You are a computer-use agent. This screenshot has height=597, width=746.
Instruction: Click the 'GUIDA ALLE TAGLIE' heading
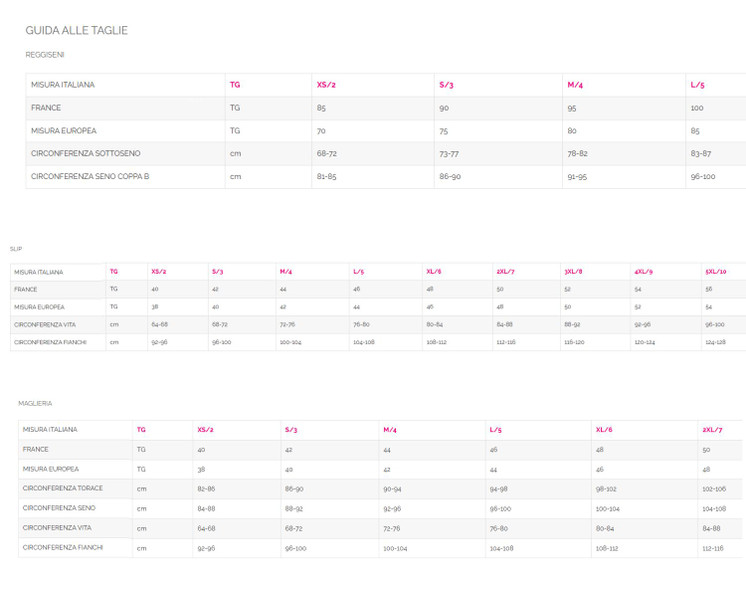click(77, 30)
